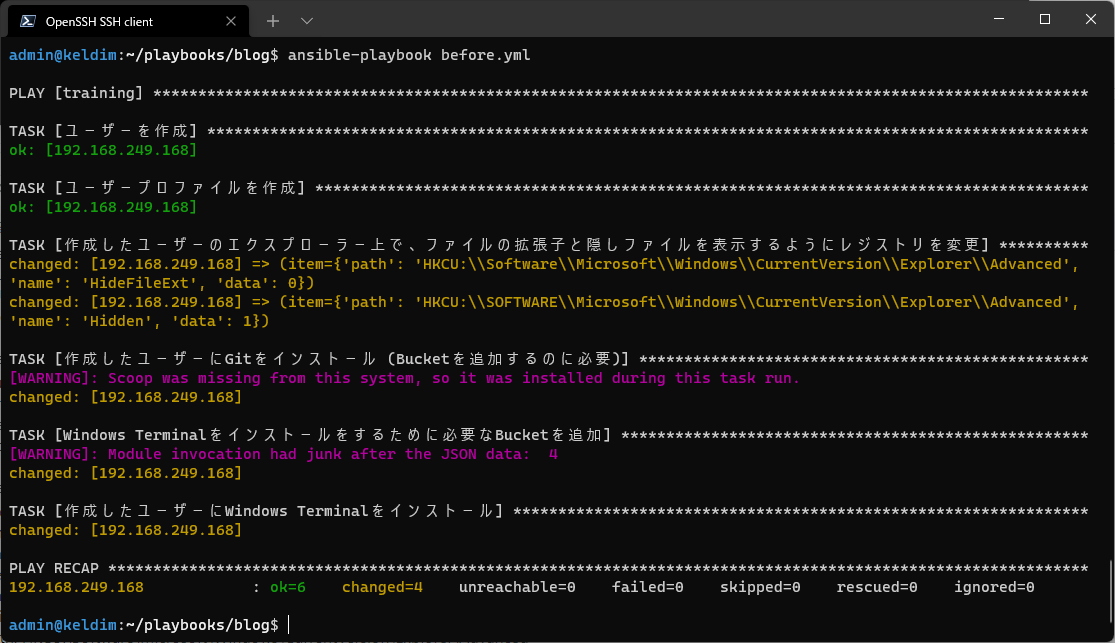Click 'TASK [ユーザーを作成]' header
This screenshot has width=1115, height=643.
pyautogui.click(x=548, y=131)
